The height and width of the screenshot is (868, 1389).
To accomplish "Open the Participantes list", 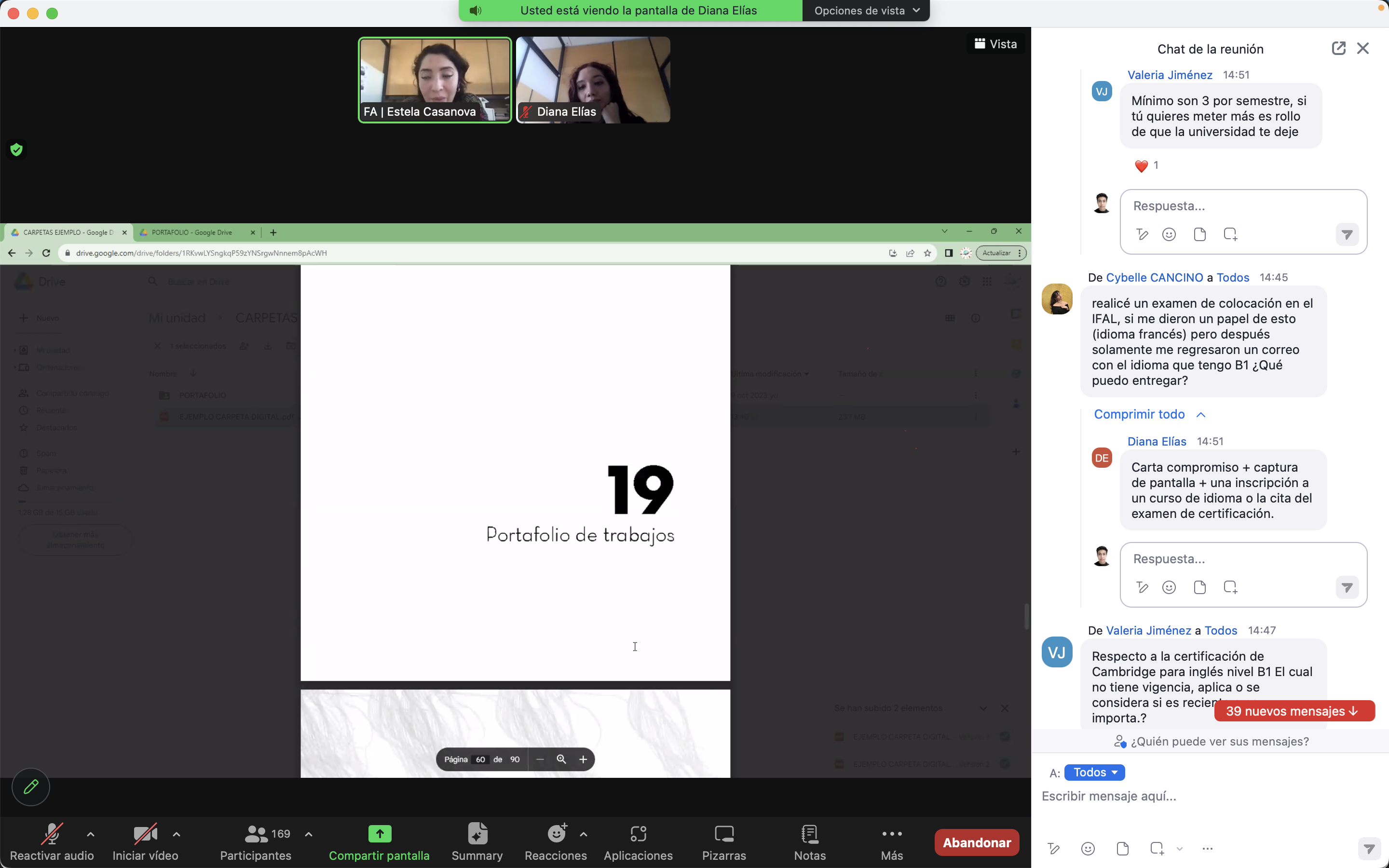I will point(256,841).
